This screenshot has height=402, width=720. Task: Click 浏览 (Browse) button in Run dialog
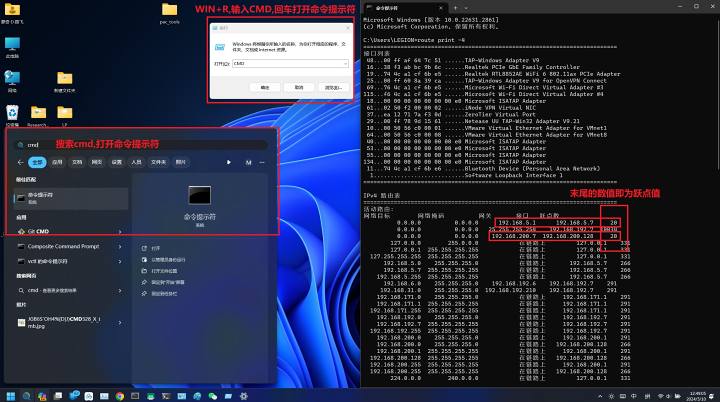coord(332,87)
